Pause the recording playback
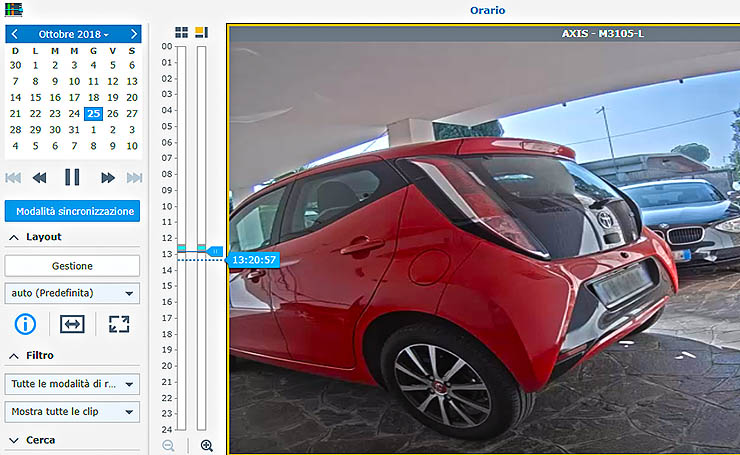The height and width of the screenshot is (455, 740). pyautogui.click(x=72, y=178)
